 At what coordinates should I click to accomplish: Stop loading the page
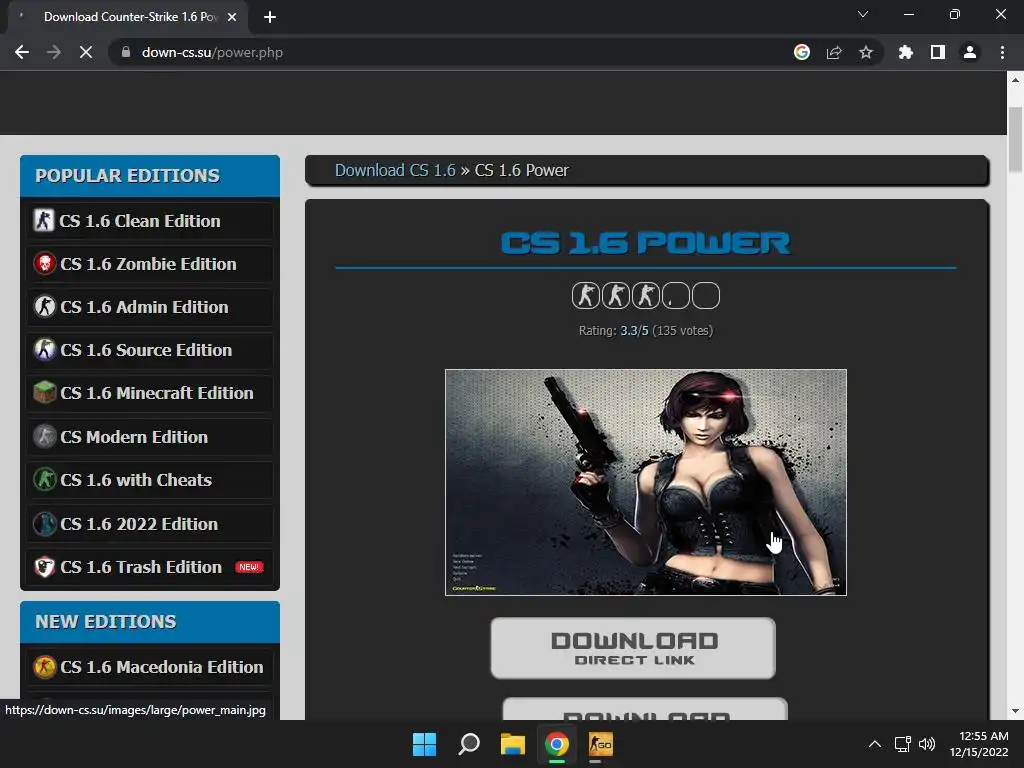point(86,52)
